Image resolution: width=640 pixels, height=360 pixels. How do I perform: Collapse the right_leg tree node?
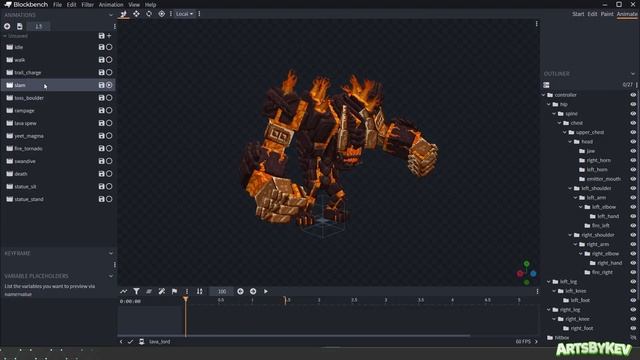click(549, 310)
